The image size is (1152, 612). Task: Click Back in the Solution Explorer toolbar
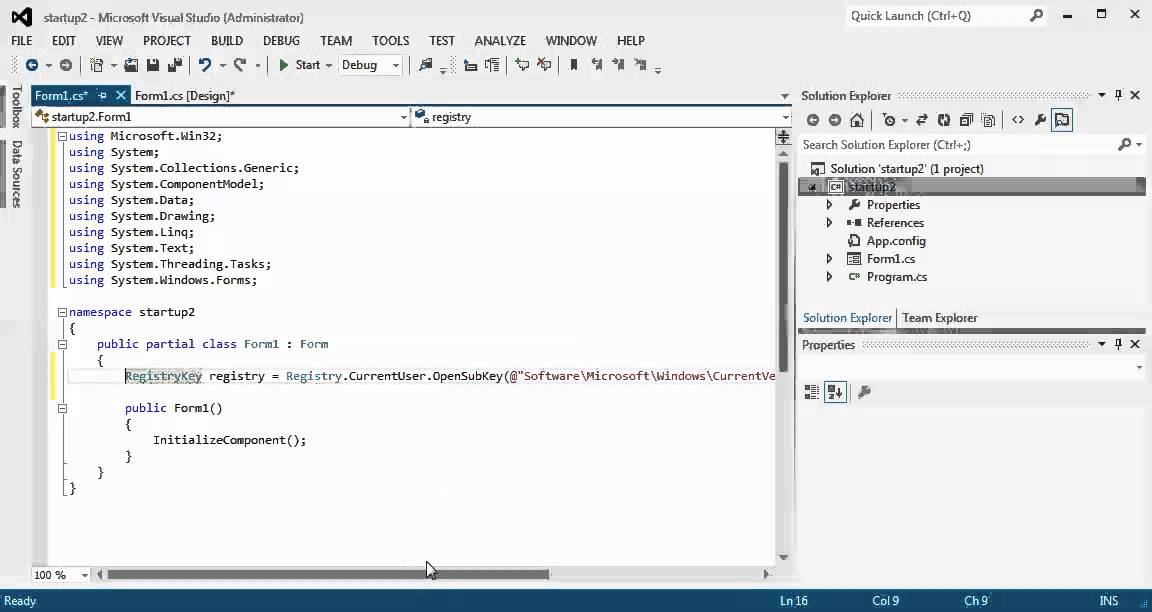pyautogui.click(x=813, y=120)
